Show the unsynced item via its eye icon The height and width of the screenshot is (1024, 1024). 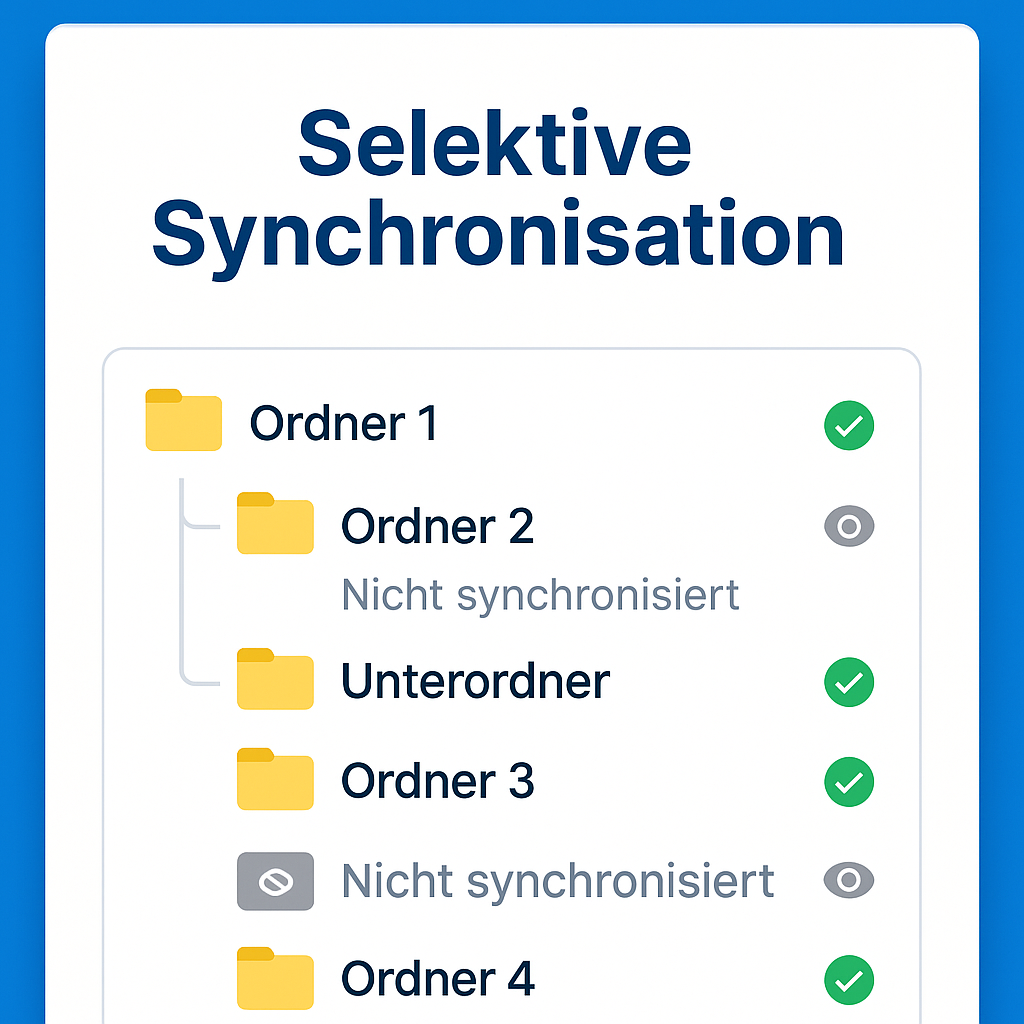coord(849,881)
